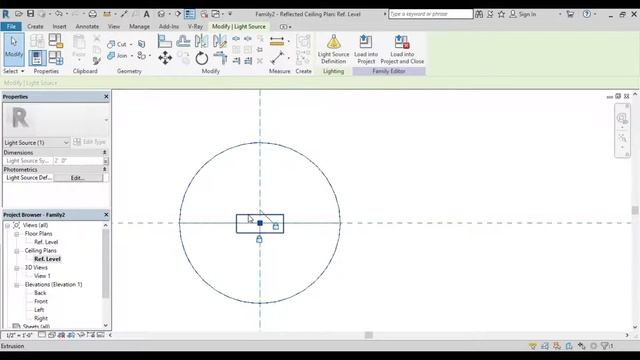This screenshot has width=640, height=360.
Task: Click the Trim/Extend tool icon
Action: tap(220, 58)
